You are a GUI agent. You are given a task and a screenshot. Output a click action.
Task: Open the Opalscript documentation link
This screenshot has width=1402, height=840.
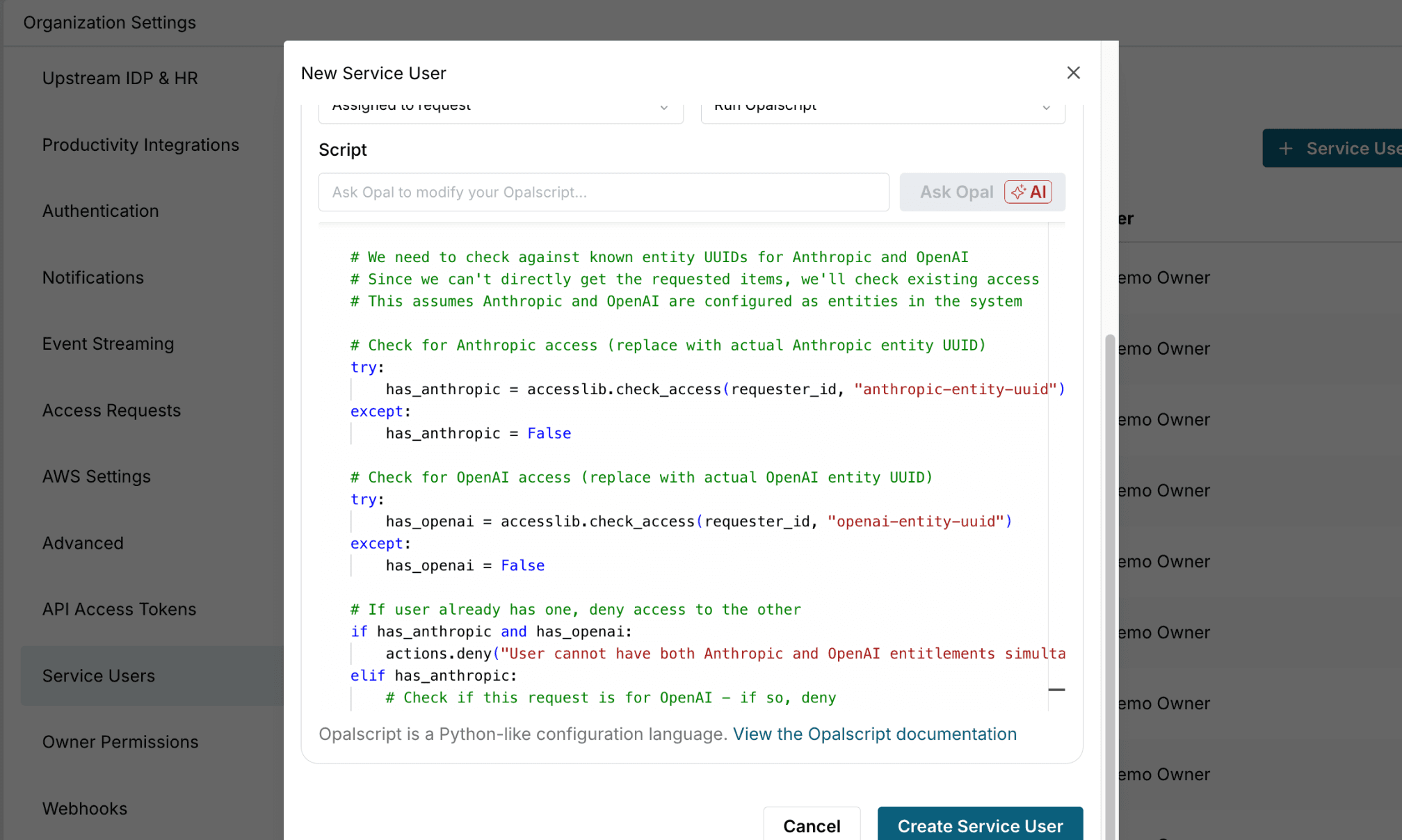tap(874, 734)
